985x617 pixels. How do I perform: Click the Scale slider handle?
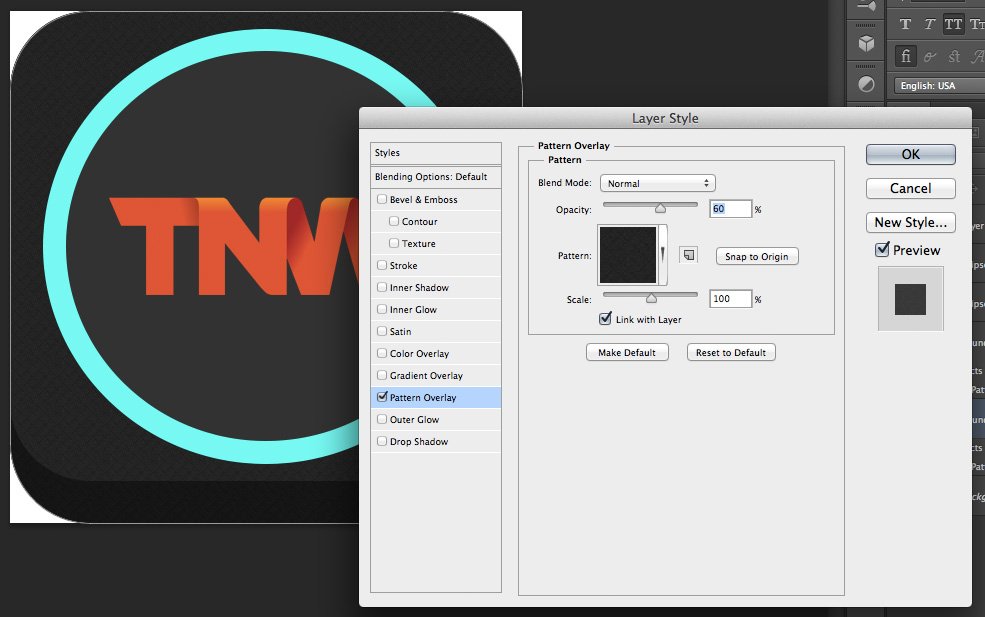[651, 298]
